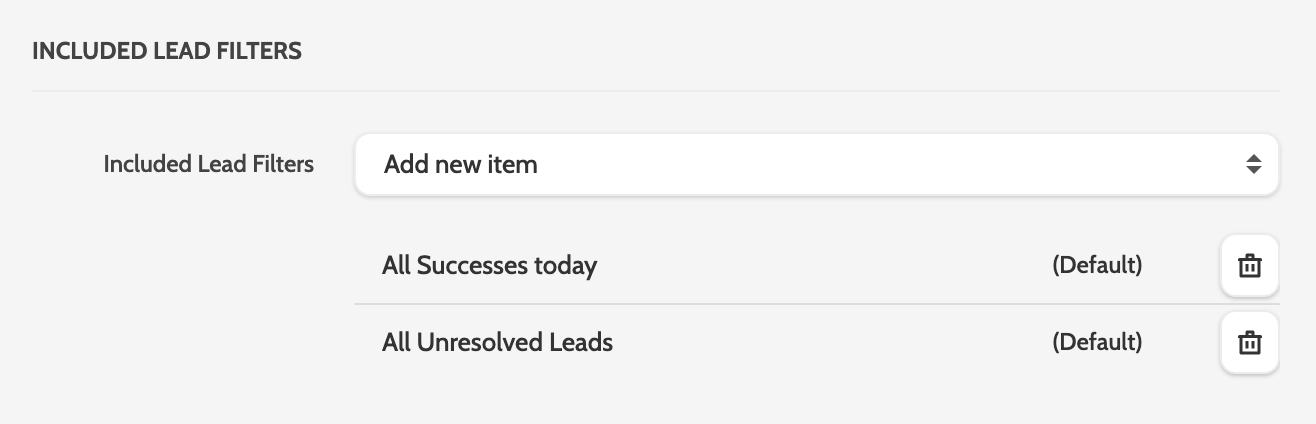
Task: Click the up-down arrows on the dropdown
Action: tap(1253, 164)
